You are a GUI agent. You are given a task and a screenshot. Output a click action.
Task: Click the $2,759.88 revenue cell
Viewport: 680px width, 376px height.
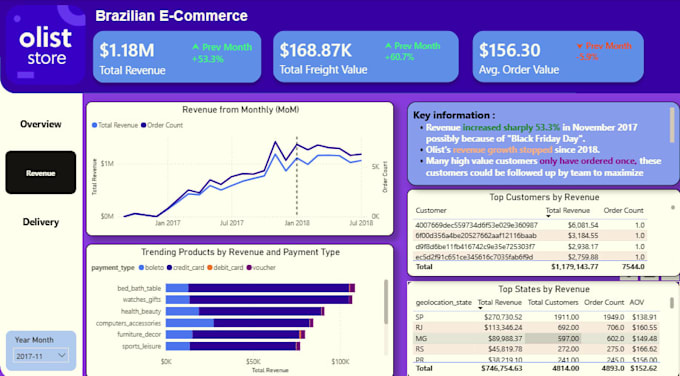(582, 257)
